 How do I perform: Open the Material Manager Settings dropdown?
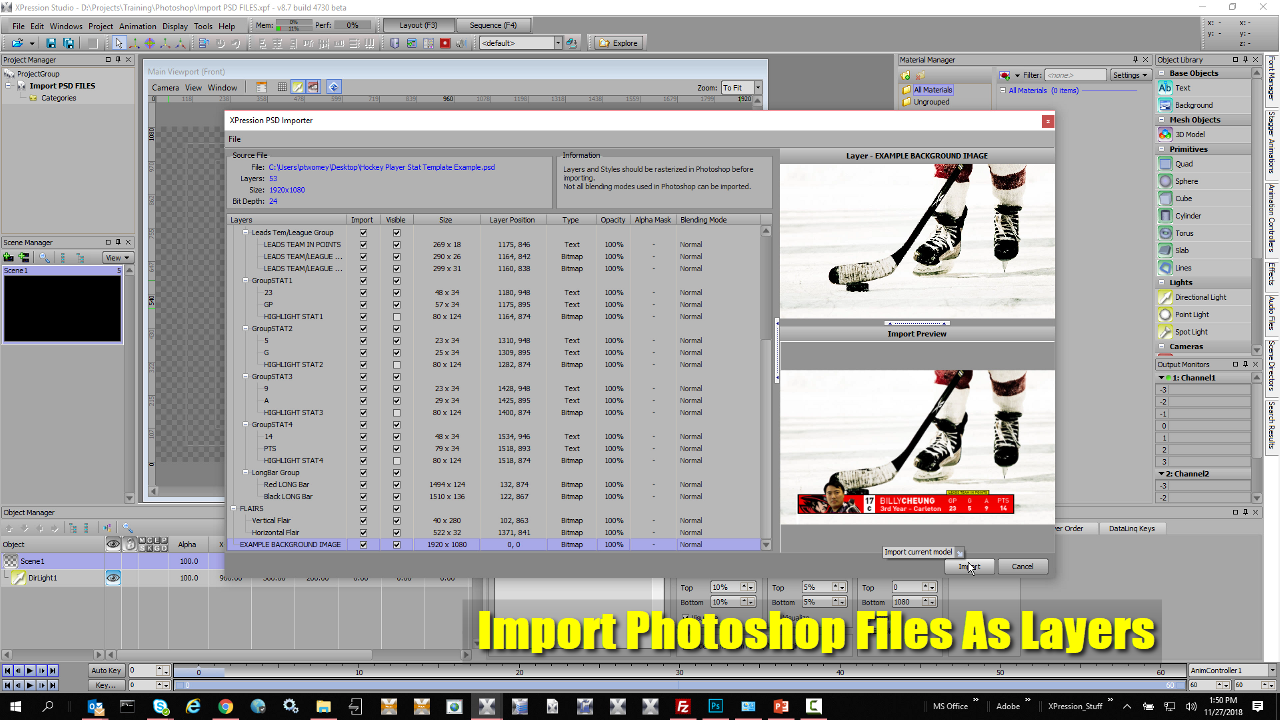click(1130, 75)
